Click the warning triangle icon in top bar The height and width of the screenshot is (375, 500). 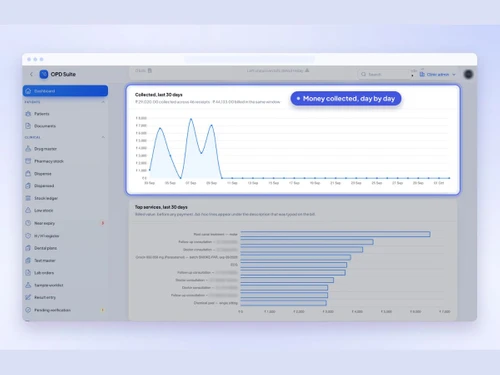(x=307, y=70)
